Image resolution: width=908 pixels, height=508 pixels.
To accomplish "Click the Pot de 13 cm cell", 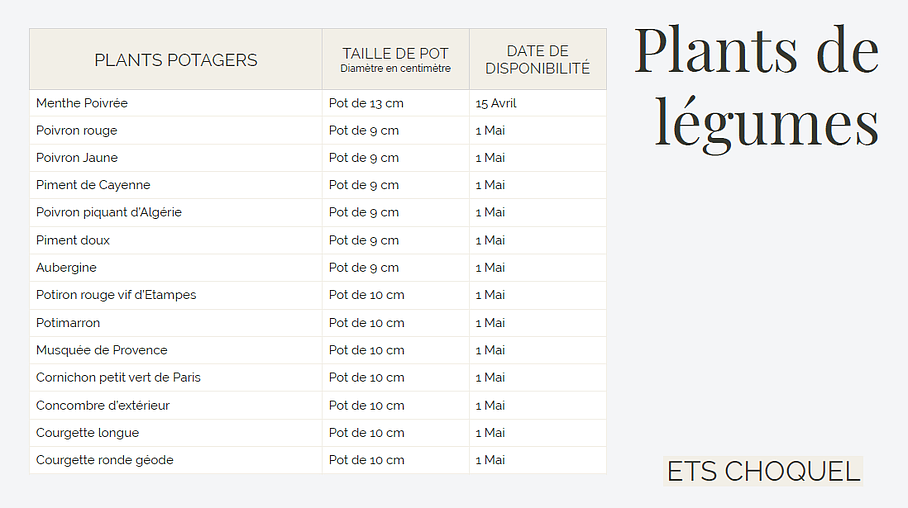I will click(x=364, y=103).
